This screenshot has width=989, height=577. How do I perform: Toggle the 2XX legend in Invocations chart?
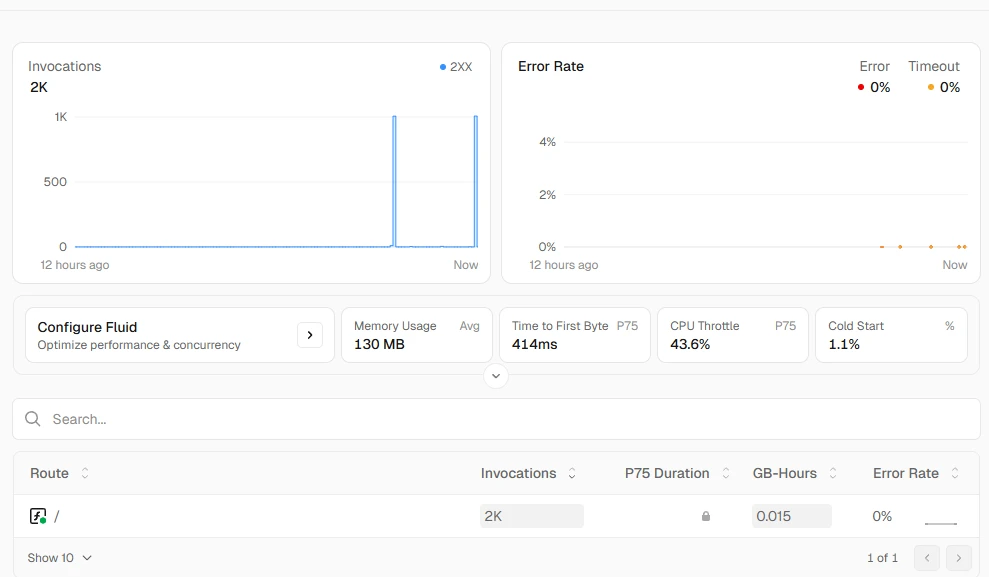(455, 67)
